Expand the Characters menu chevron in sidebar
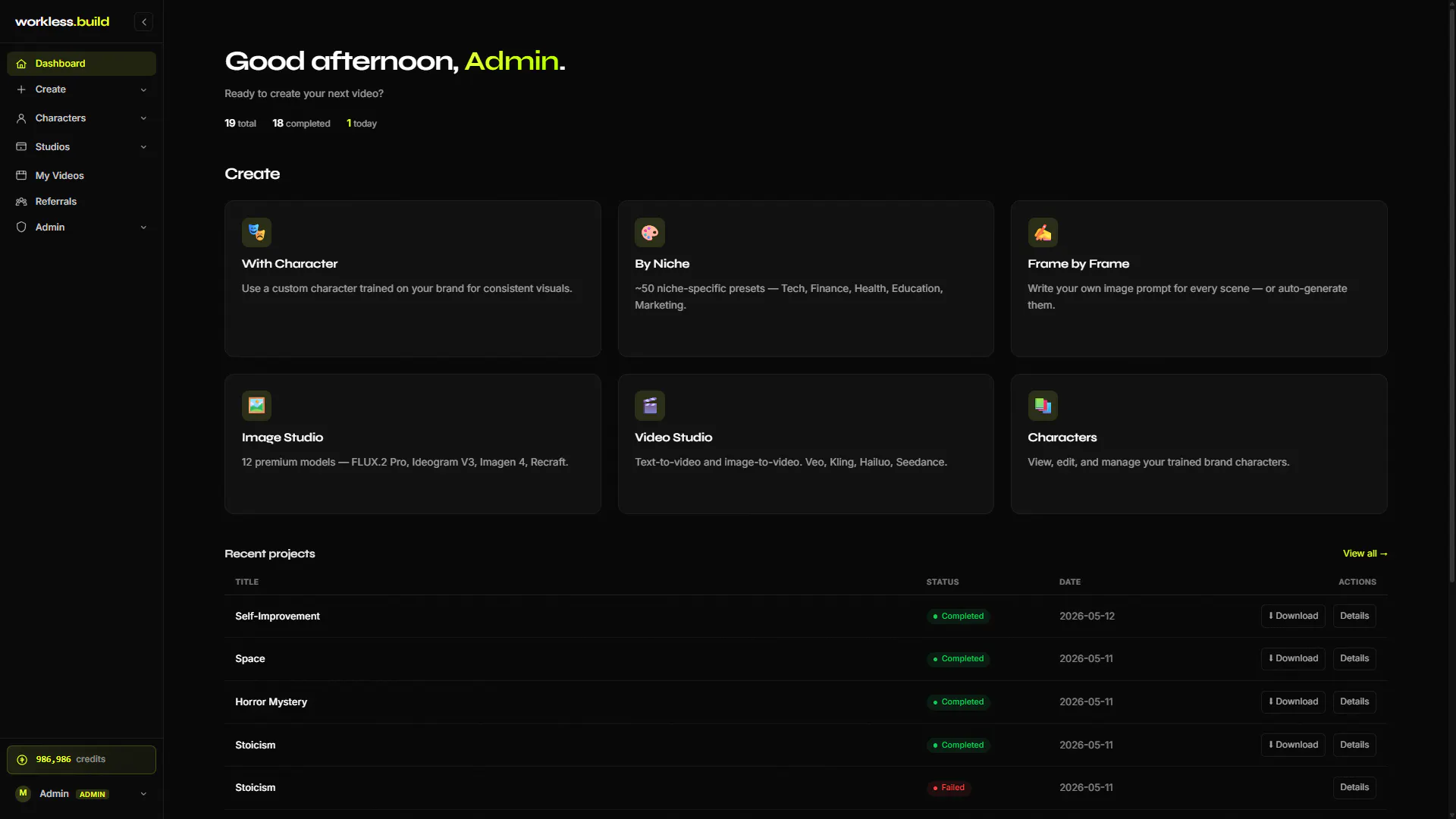 [143, 118]
